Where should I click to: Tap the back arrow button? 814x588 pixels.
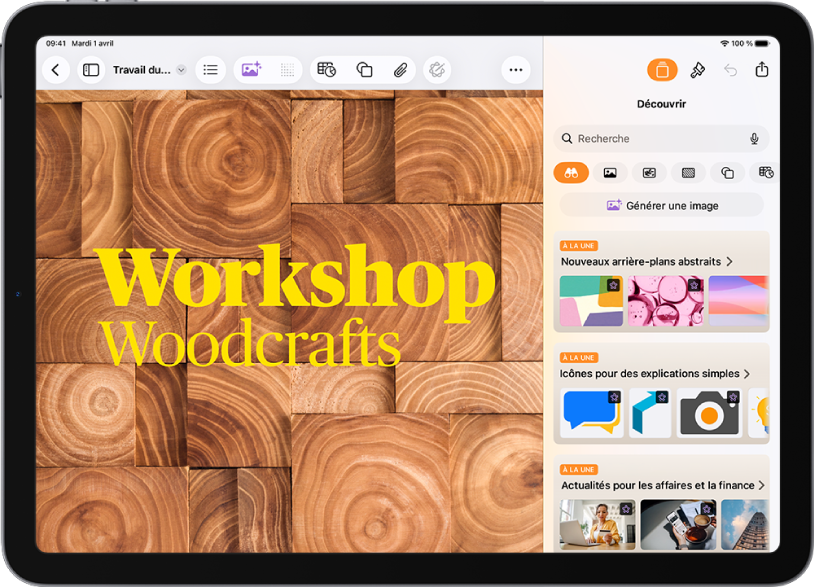coord(56,70)
